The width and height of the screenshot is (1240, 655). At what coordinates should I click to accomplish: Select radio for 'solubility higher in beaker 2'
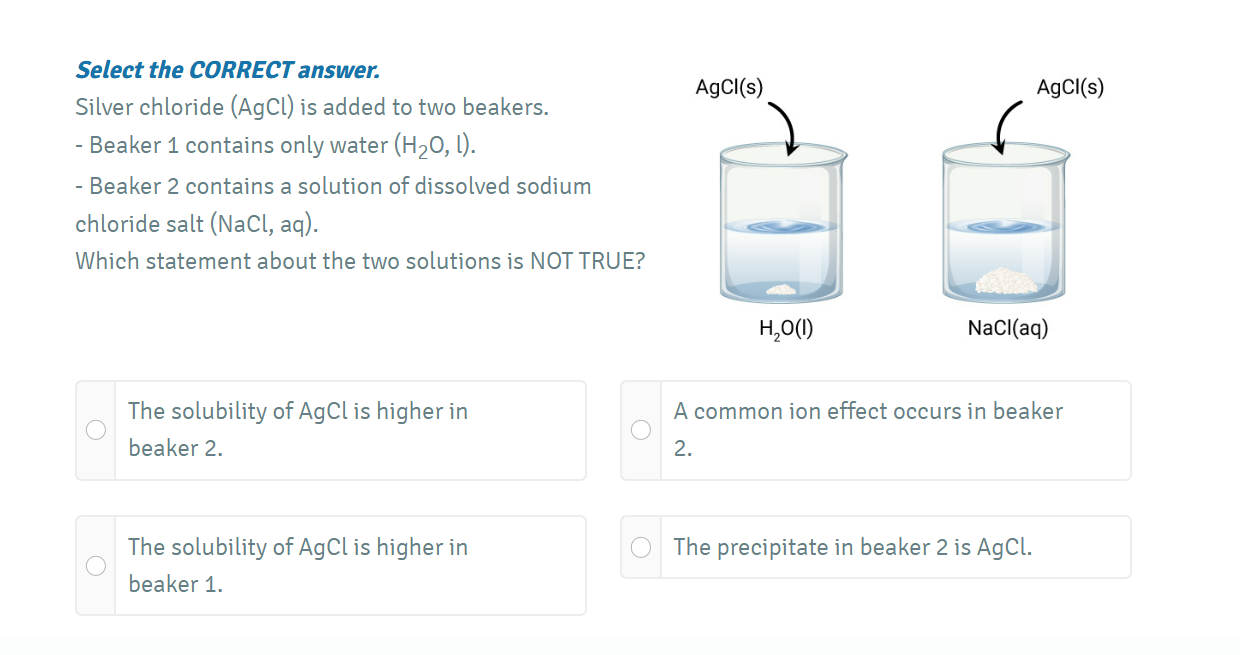coord(96,430)
